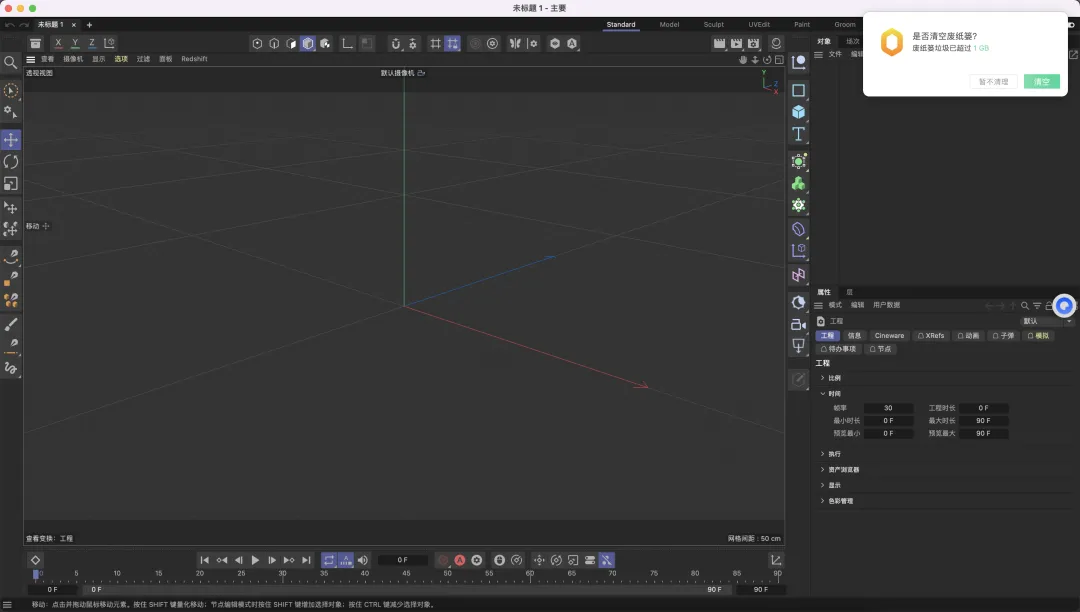Click the preview range bar below timeline
Image resolution: width=1080 pixels, height=612 pixels.
click(x=405, y=590)
